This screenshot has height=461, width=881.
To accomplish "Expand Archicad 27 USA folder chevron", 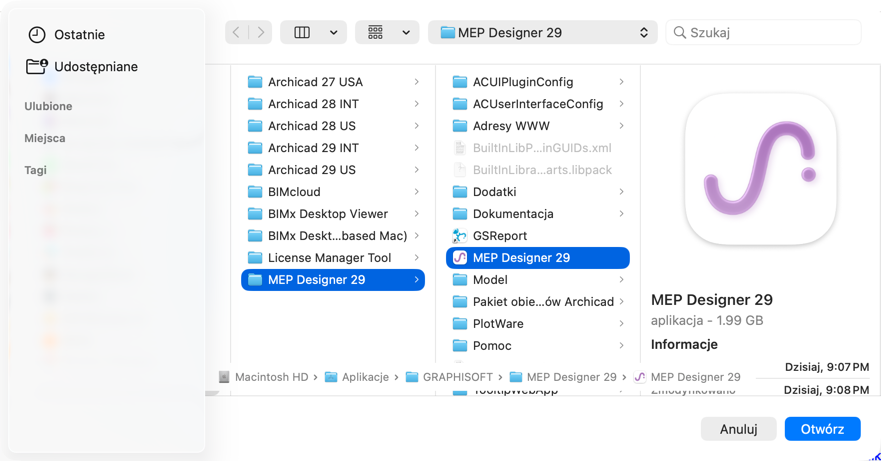I will coord(416,82).
